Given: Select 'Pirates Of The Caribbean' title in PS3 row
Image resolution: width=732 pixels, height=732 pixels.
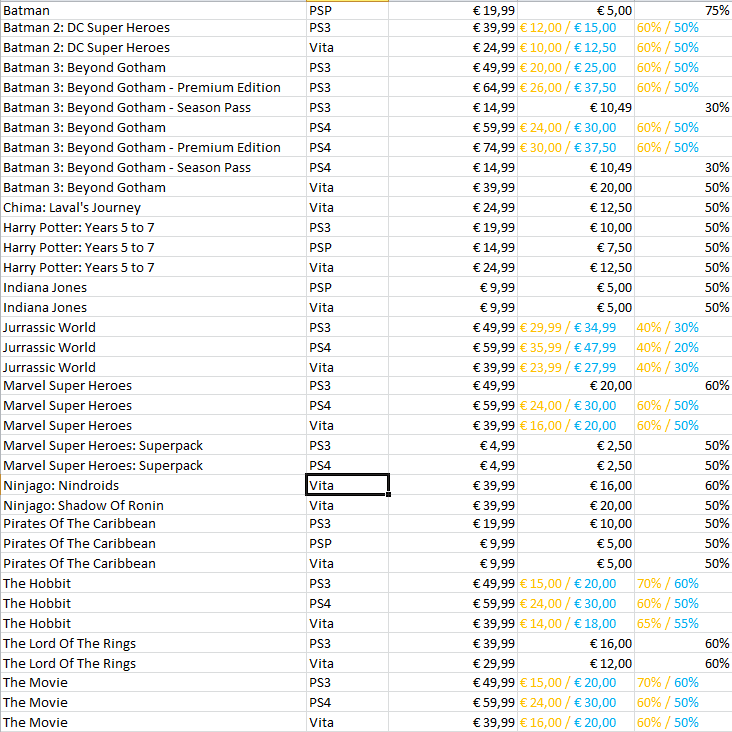Looking at the screenshot, I should click(x=153, y=523).
